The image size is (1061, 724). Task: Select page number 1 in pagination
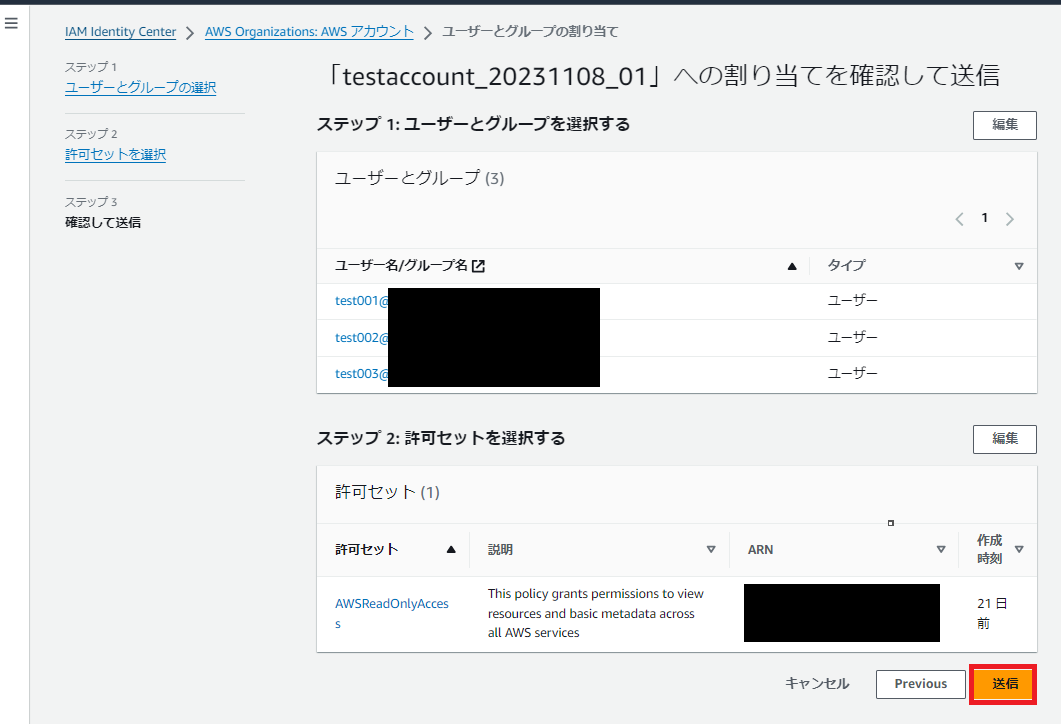[x=985, y=218]
